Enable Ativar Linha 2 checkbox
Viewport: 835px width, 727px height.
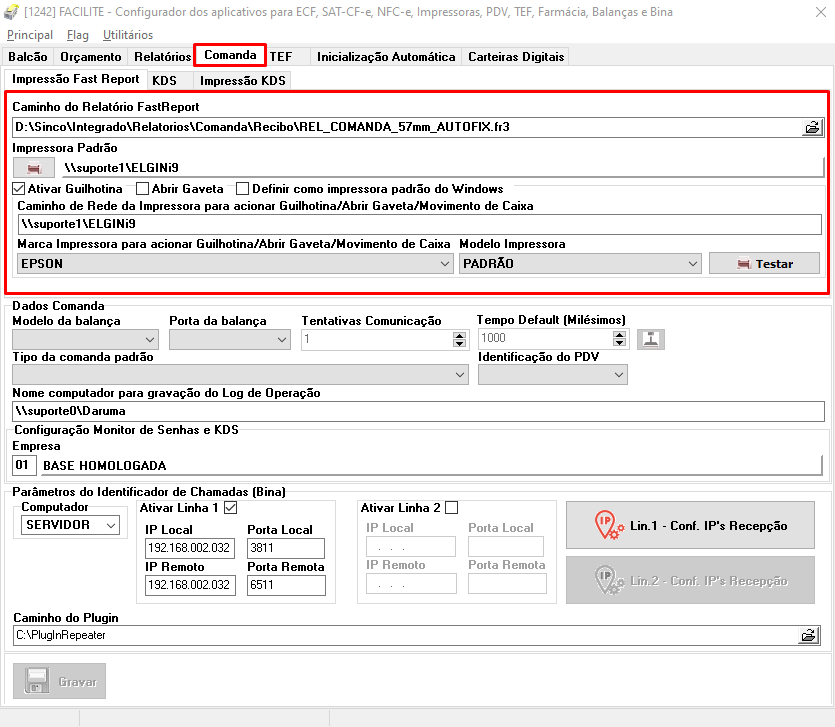click(x=452, y=508)
